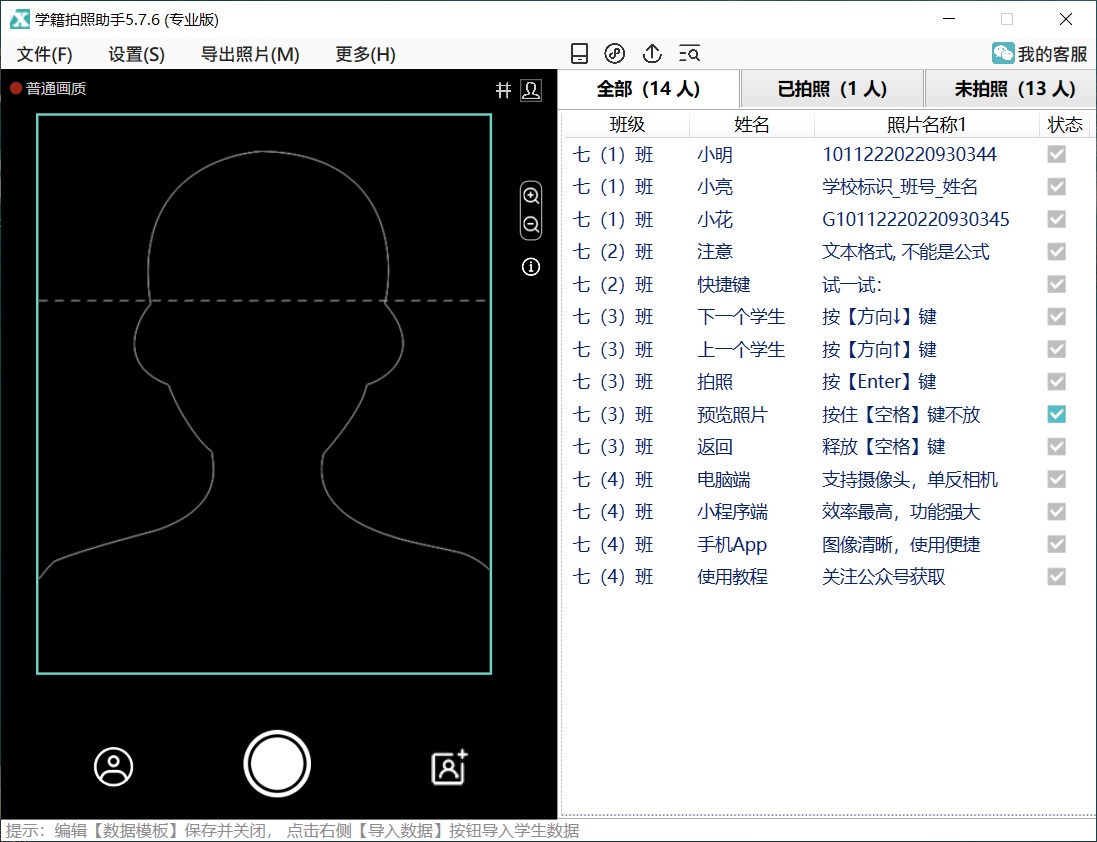Viewport: 1097px width, 842px height.
Task: Click the add portrait photo icon
Action: pyautogui.click(x=449, y=767)
